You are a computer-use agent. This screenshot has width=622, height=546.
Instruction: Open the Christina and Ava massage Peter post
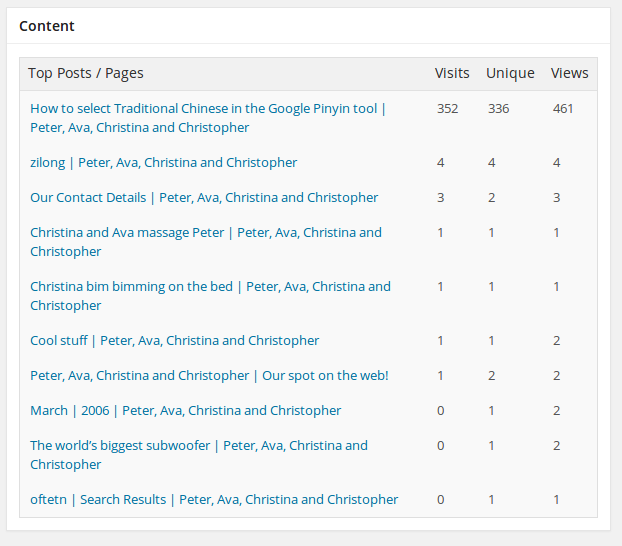click(x=206, y=242)
